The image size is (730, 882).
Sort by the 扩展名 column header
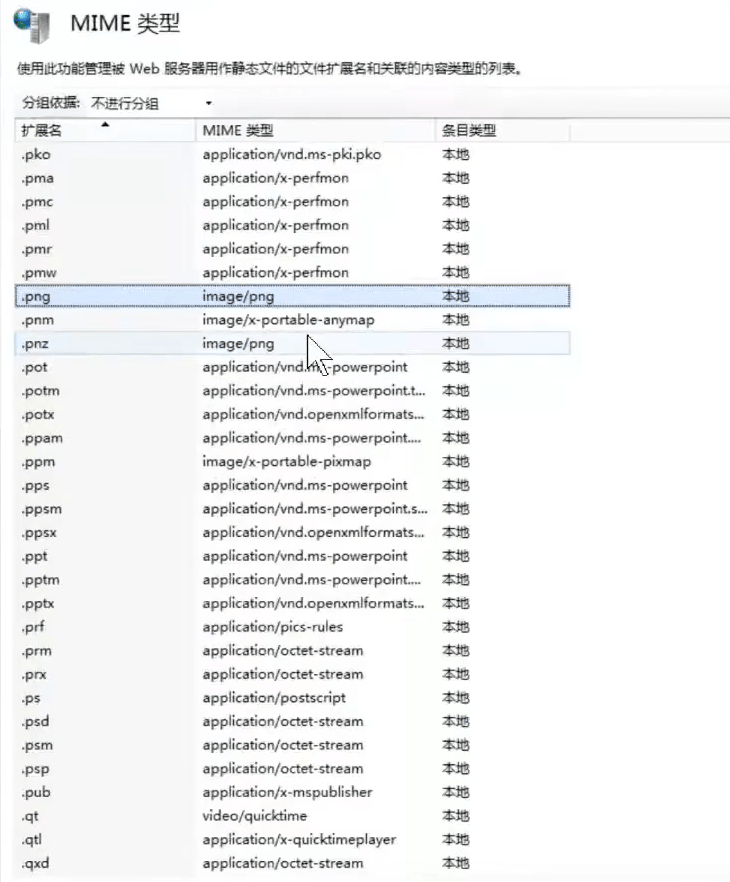[x=105, y=130]
